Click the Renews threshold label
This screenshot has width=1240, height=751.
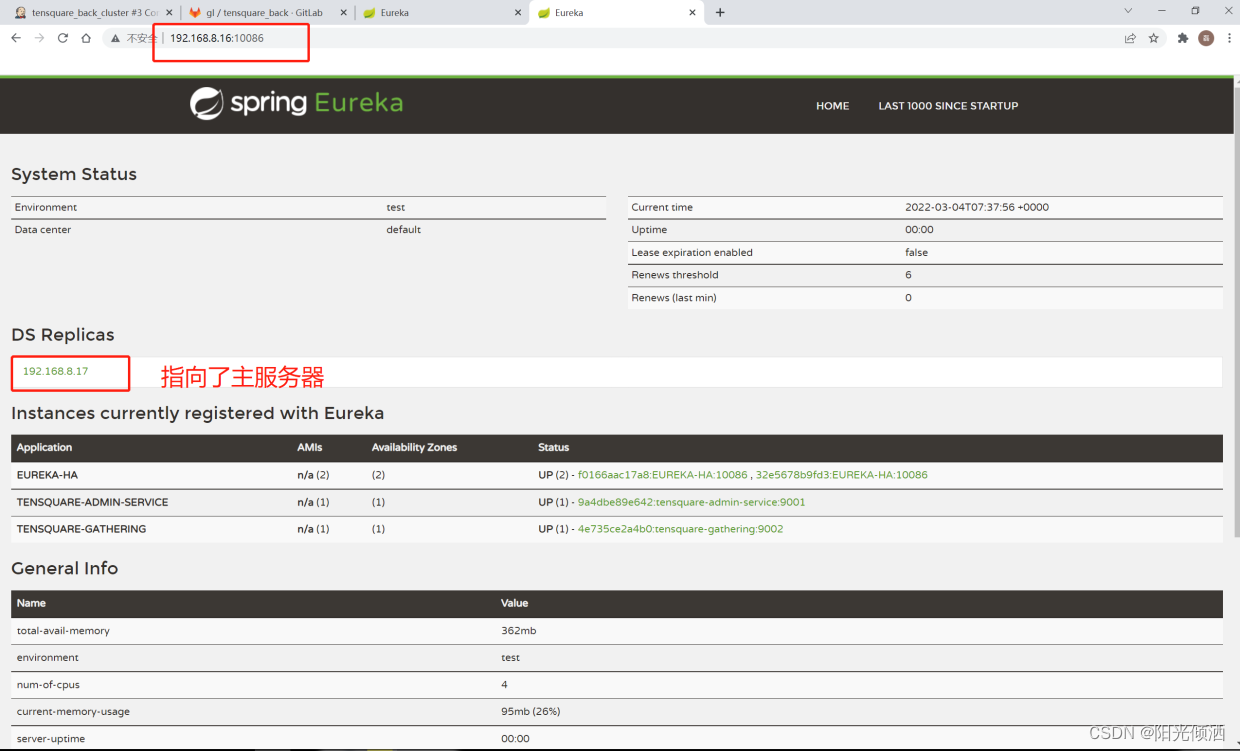(674, 275)
